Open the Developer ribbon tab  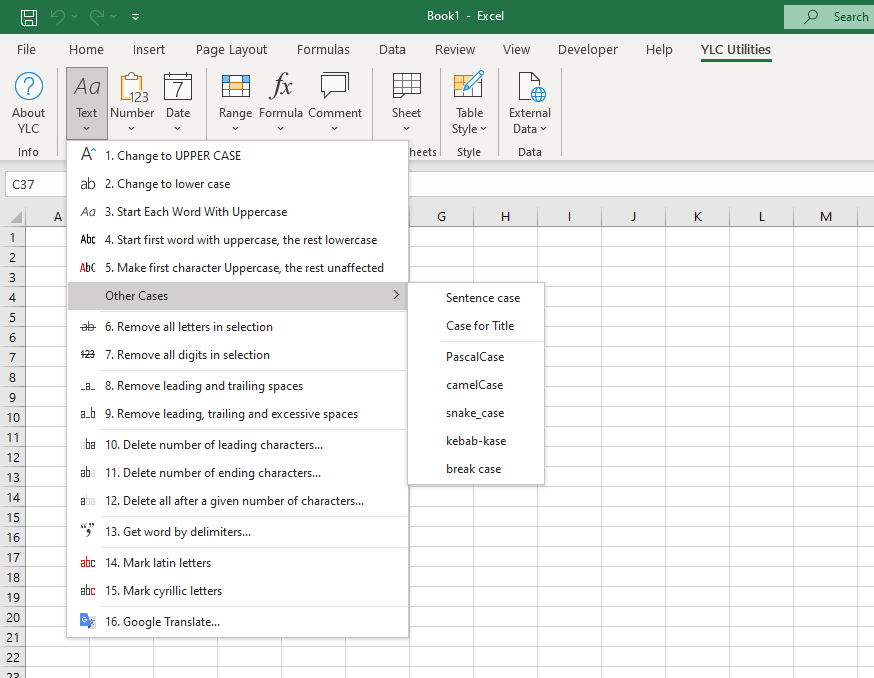click(x=588, y=49)
